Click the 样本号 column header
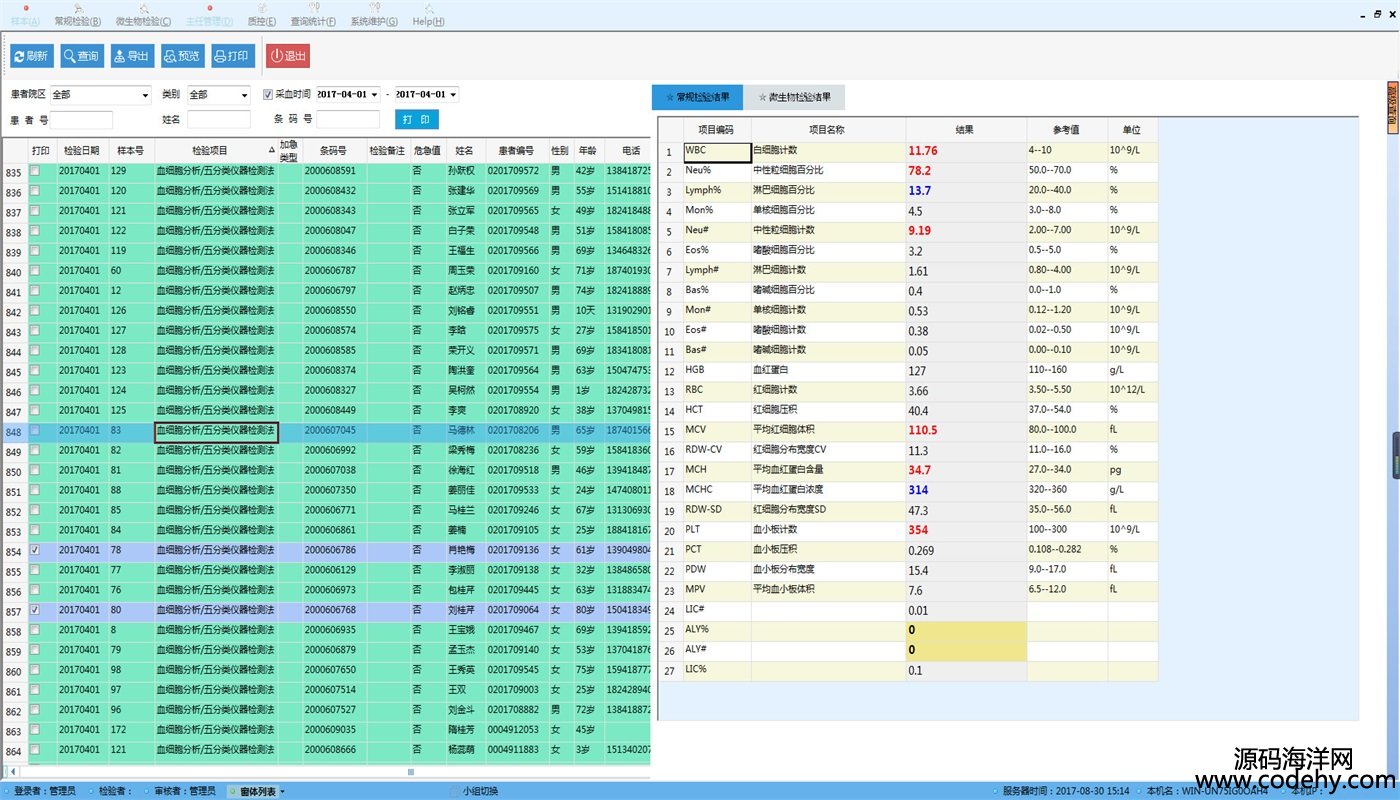The image size is (1400, 800). (x=131, y=151)
